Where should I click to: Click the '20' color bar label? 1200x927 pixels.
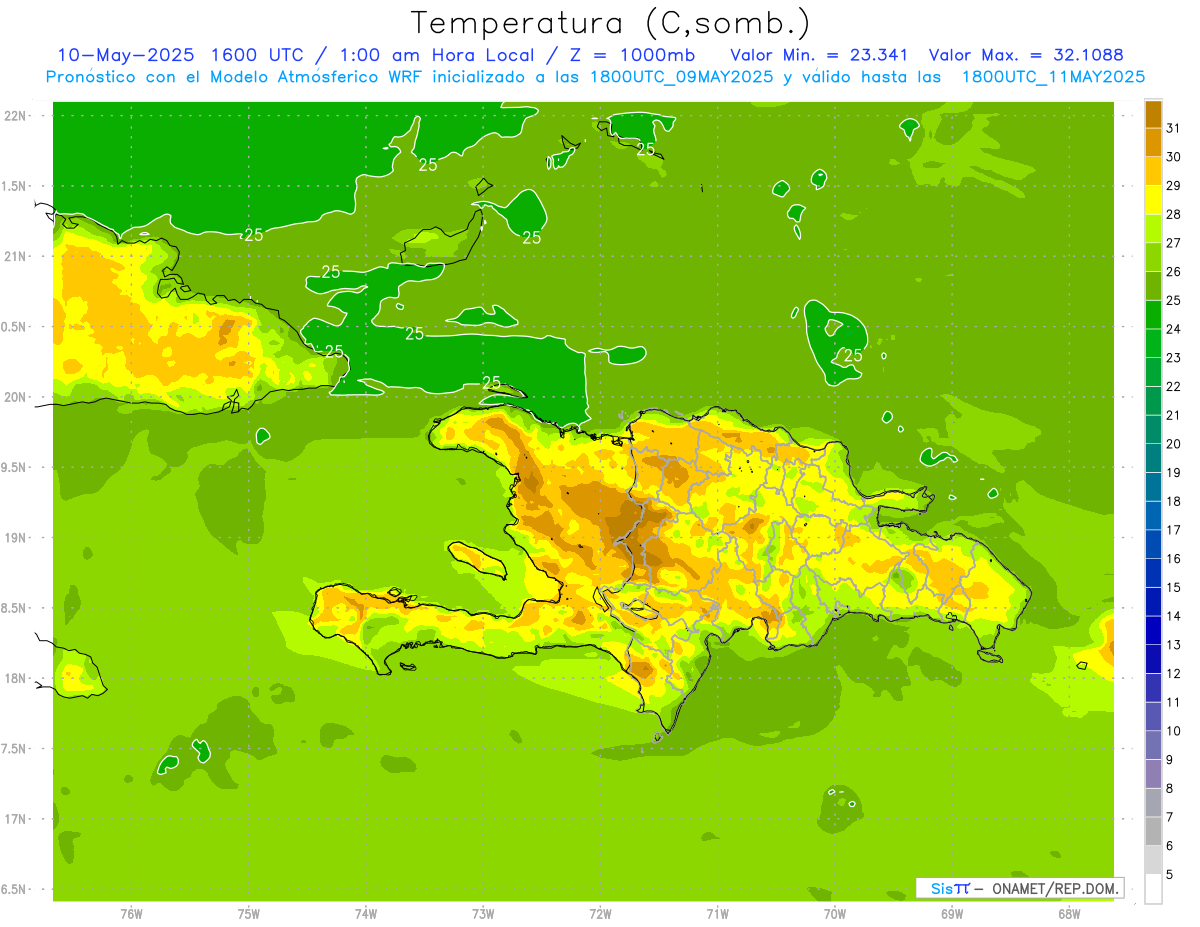(1173, 444)
